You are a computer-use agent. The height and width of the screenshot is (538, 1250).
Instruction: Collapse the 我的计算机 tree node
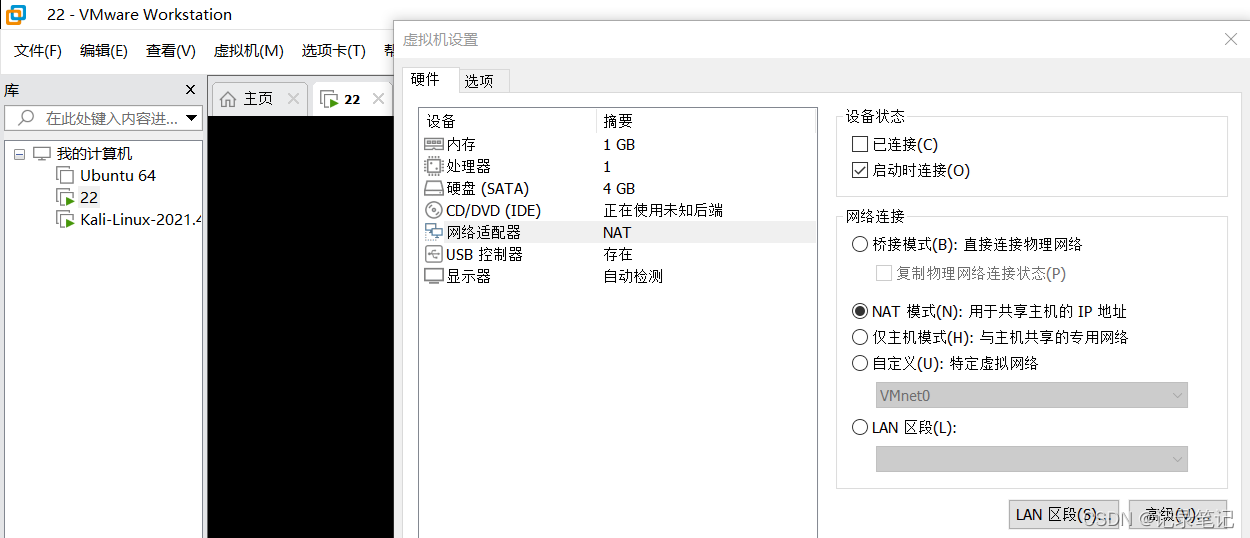[x=19, y=154]
